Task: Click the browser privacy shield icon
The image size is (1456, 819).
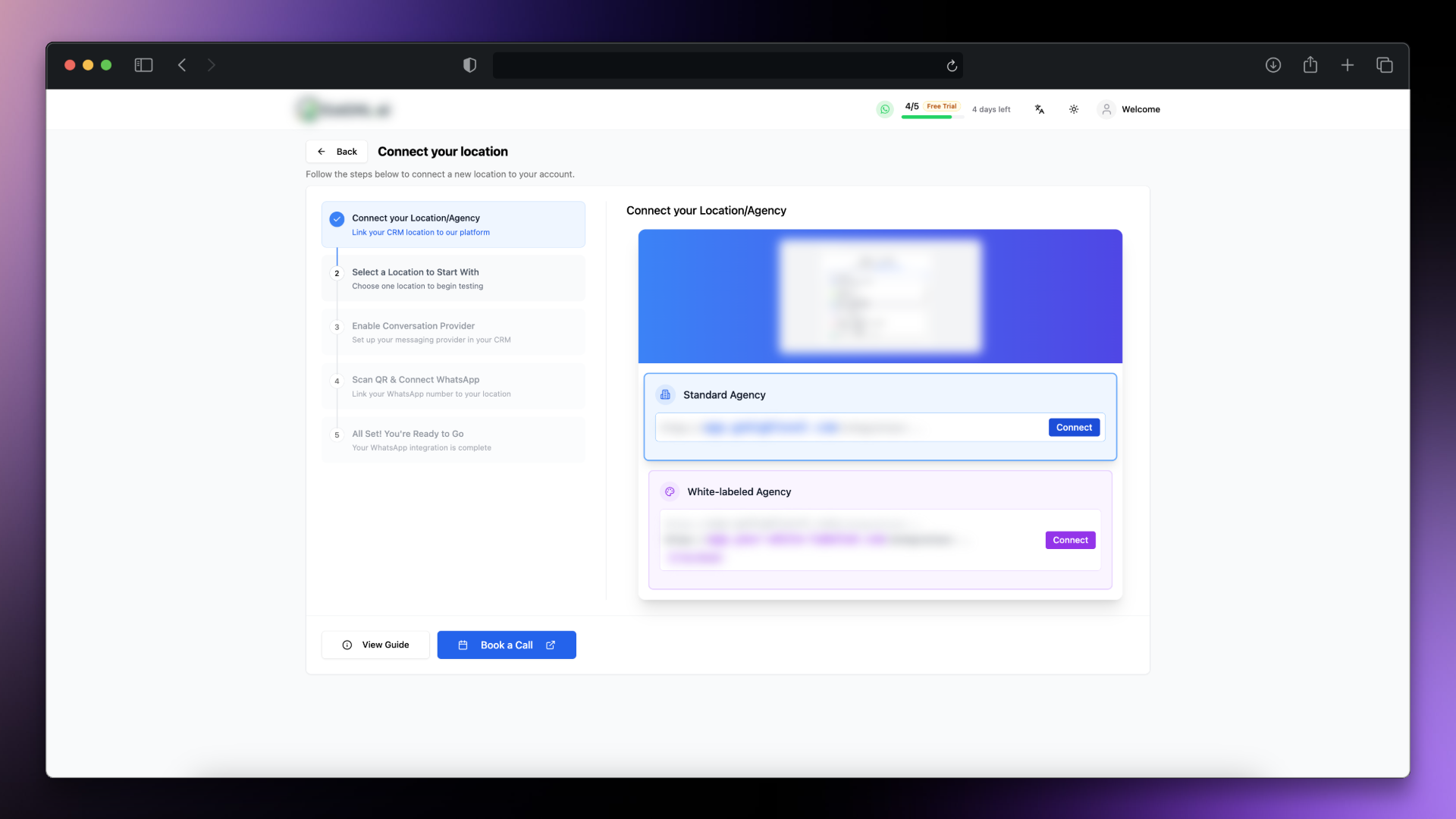Action: tap(469, 65)
